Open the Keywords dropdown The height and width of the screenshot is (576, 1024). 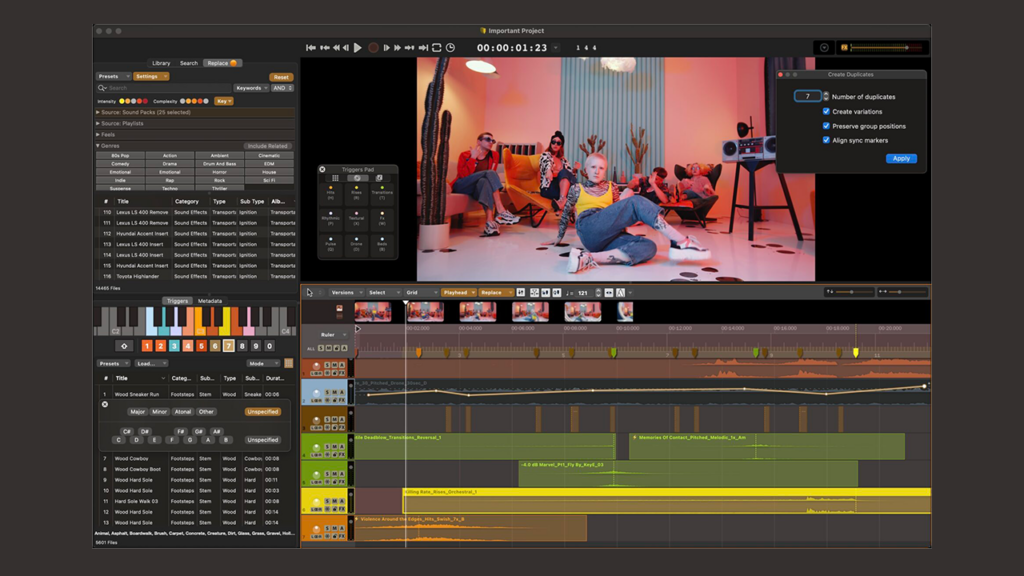[x=251, y=88]
